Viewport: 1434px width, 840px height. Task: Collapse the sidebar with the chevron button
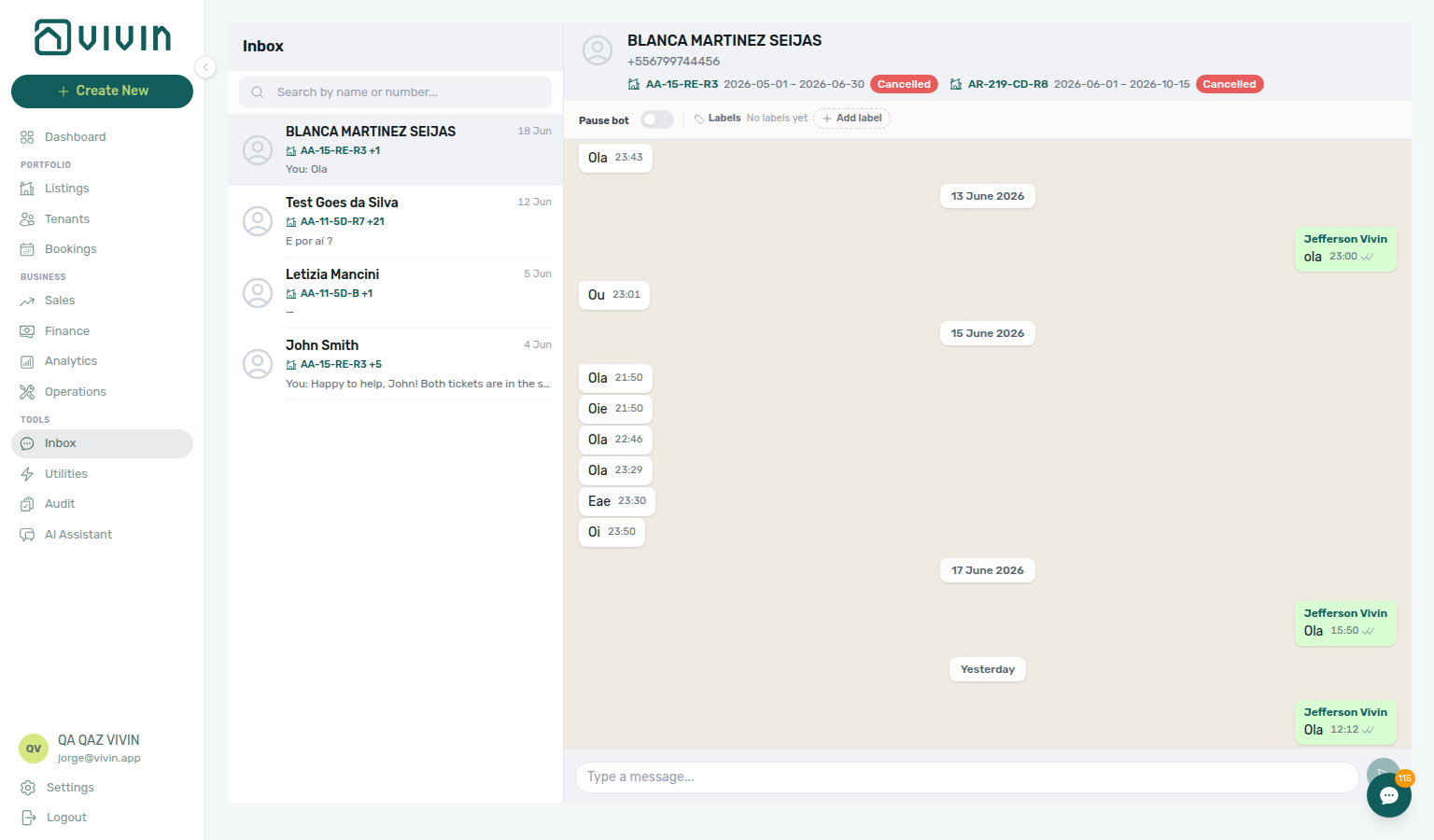click(205, 67)
